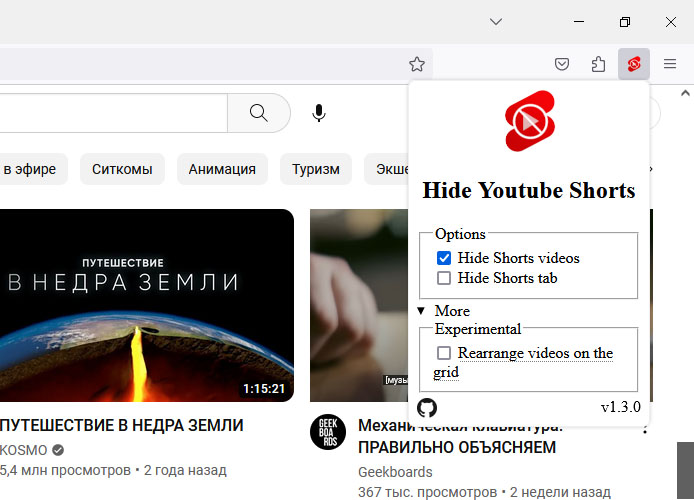Click the YouTube search input field
The height and width of the screenshot is (500, 694).
(x=113, y=113)
